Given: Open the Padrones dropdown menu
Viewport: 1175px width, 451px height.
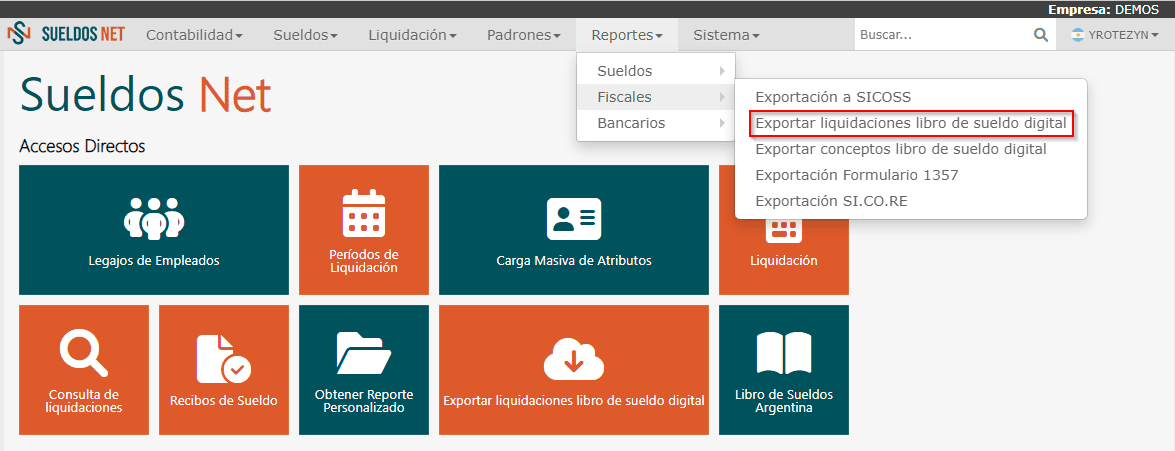Looking at the screenshot, I should tap(524, 34).
